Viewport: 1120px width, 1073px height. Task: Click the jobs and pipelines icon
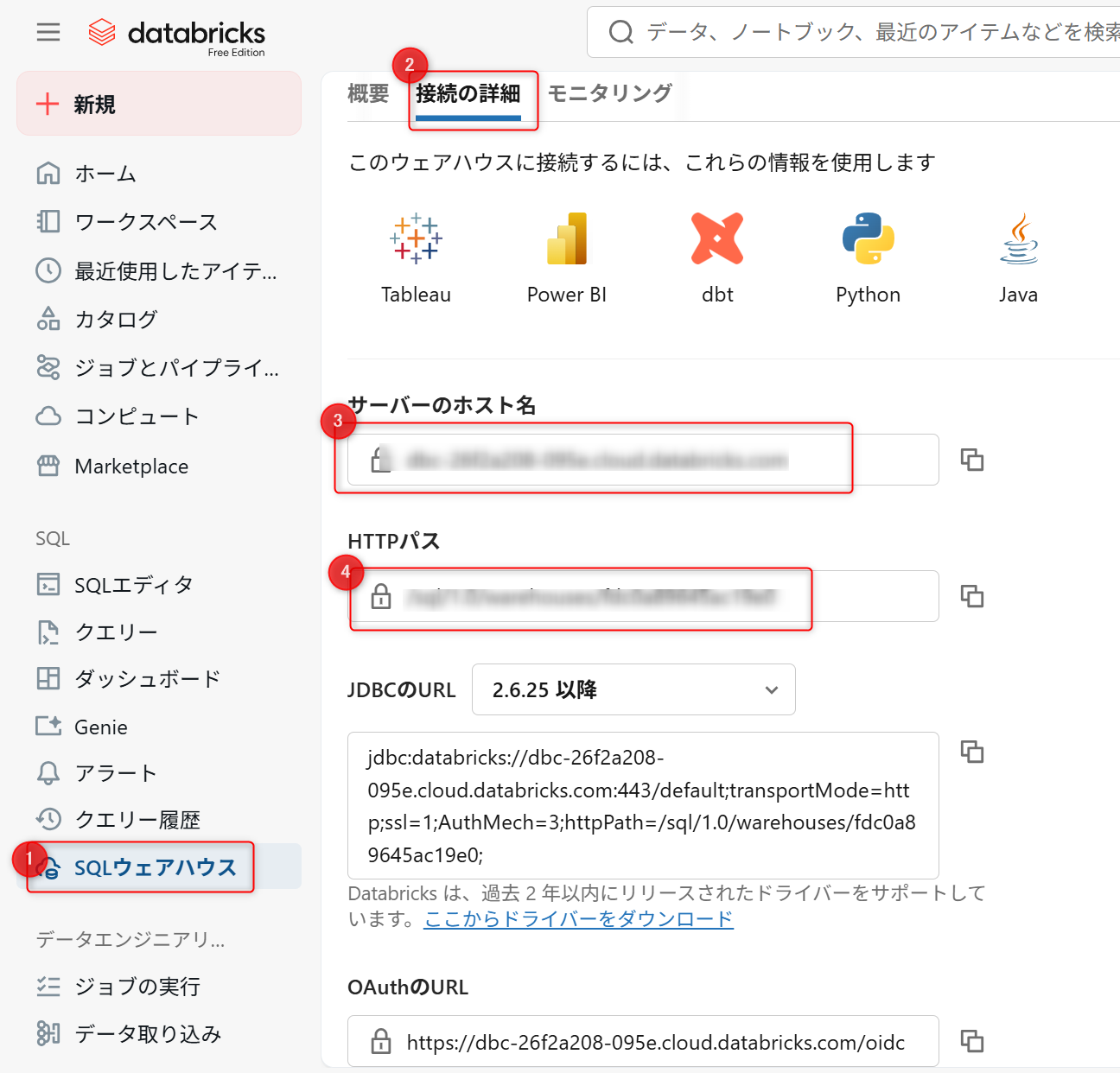(x=48, y=367)
